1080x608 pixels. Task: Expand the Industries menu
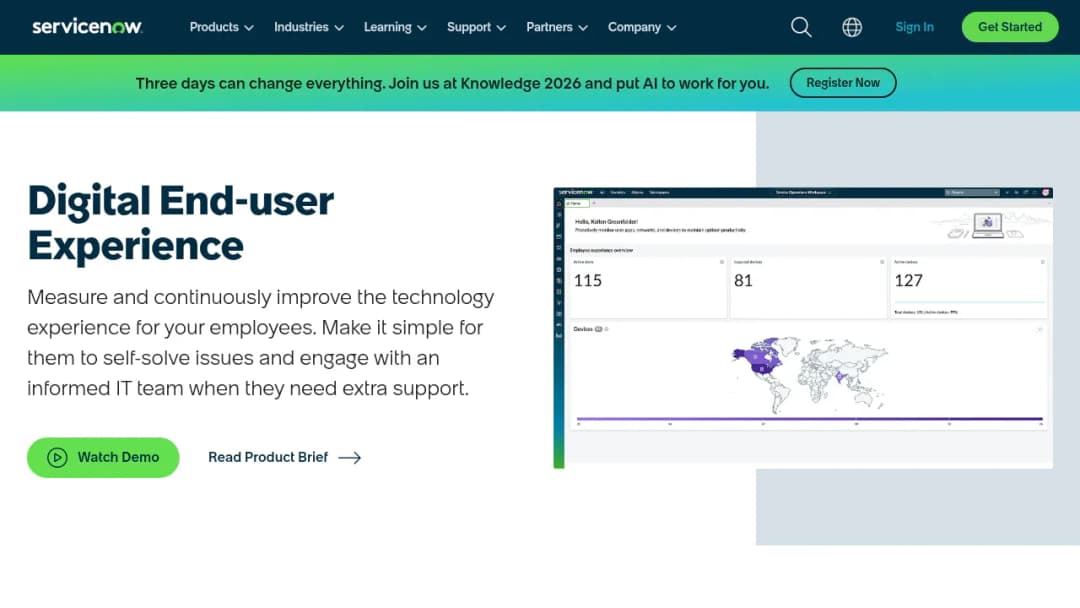click(x=309, y=27)
